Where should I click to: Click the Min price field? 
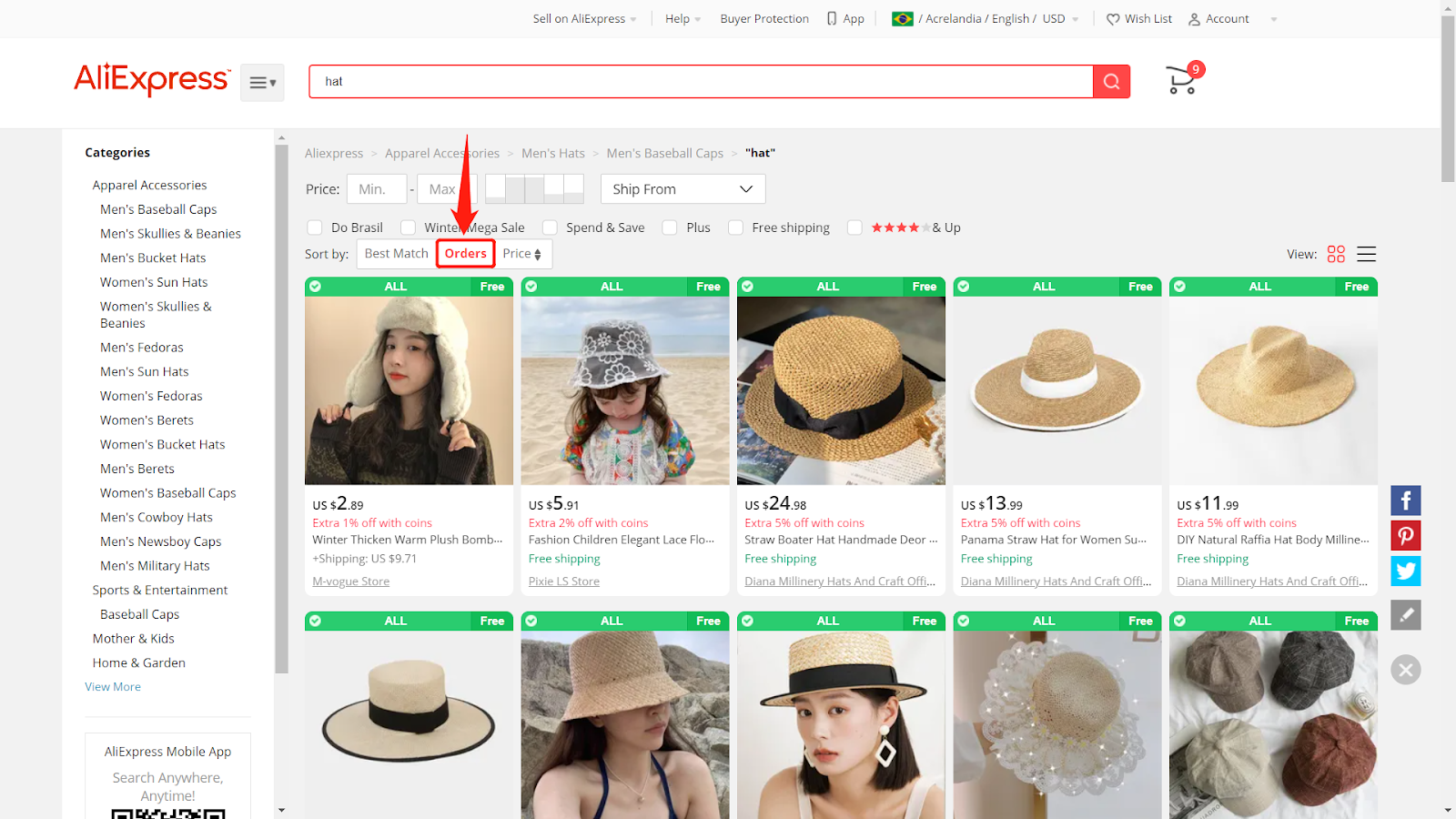377,189
